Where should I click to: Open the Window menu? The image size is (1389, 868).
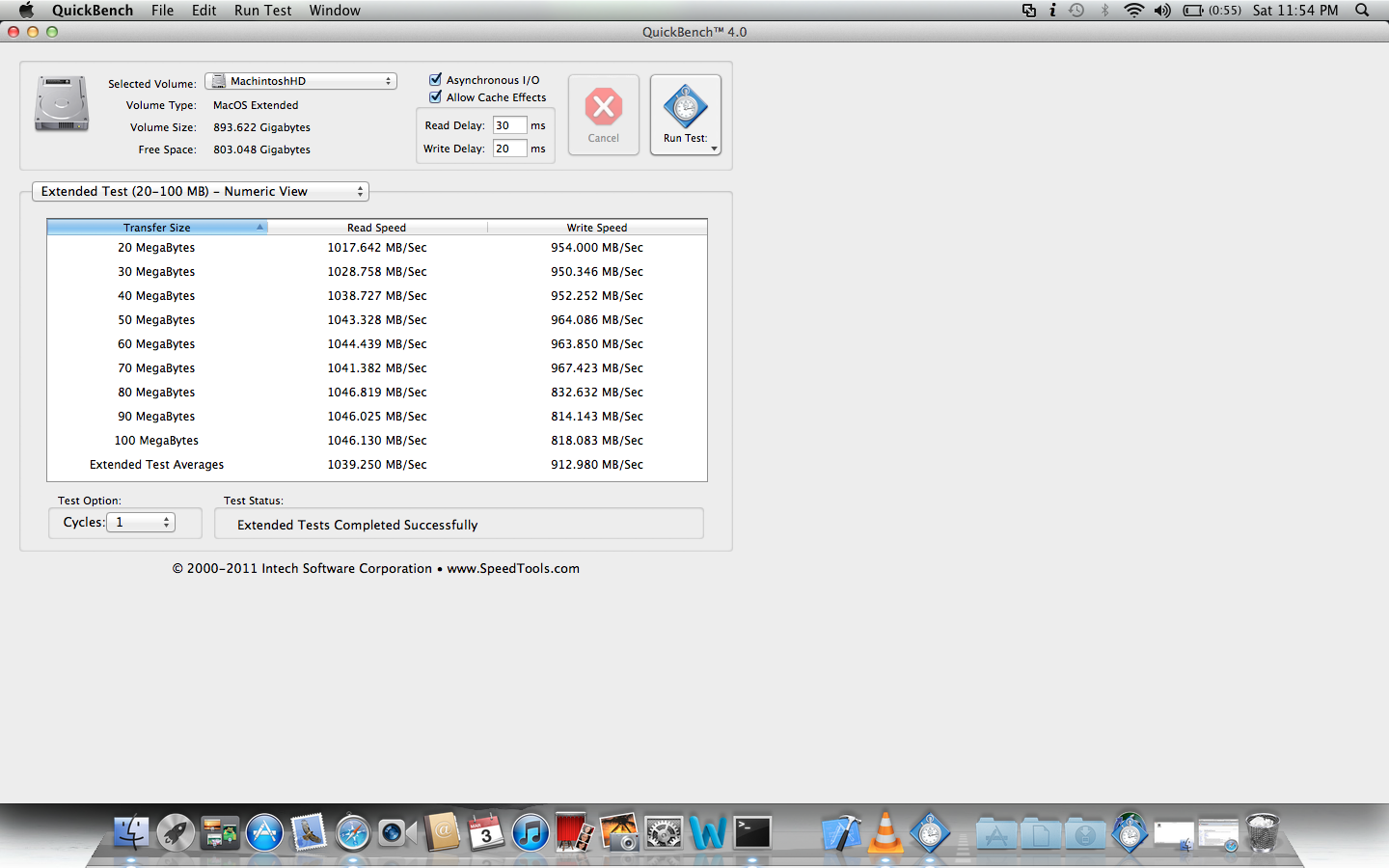coord(335,10)
